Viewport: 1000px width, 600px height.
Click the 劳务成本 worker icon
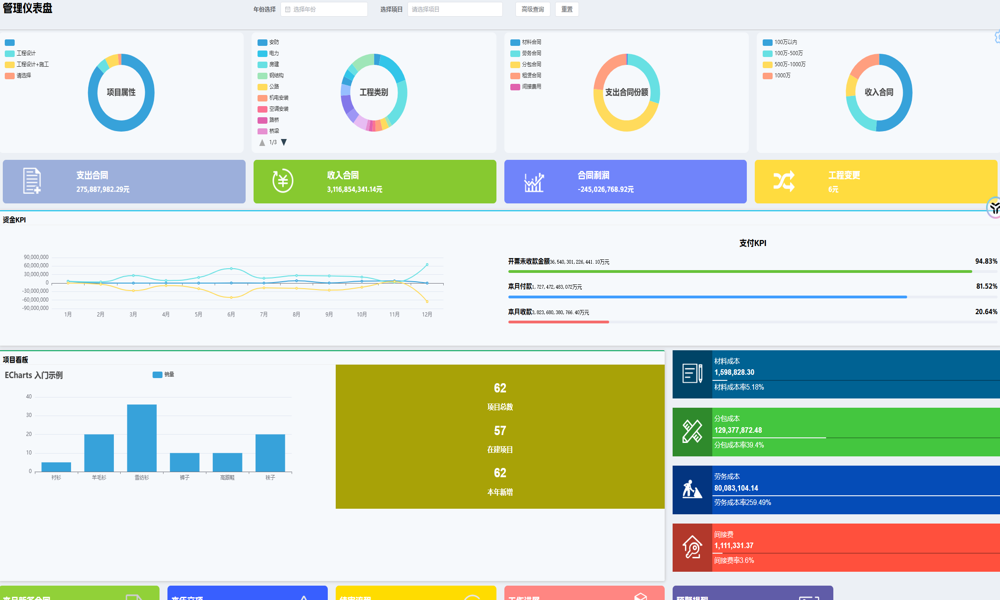coord(692,489)
